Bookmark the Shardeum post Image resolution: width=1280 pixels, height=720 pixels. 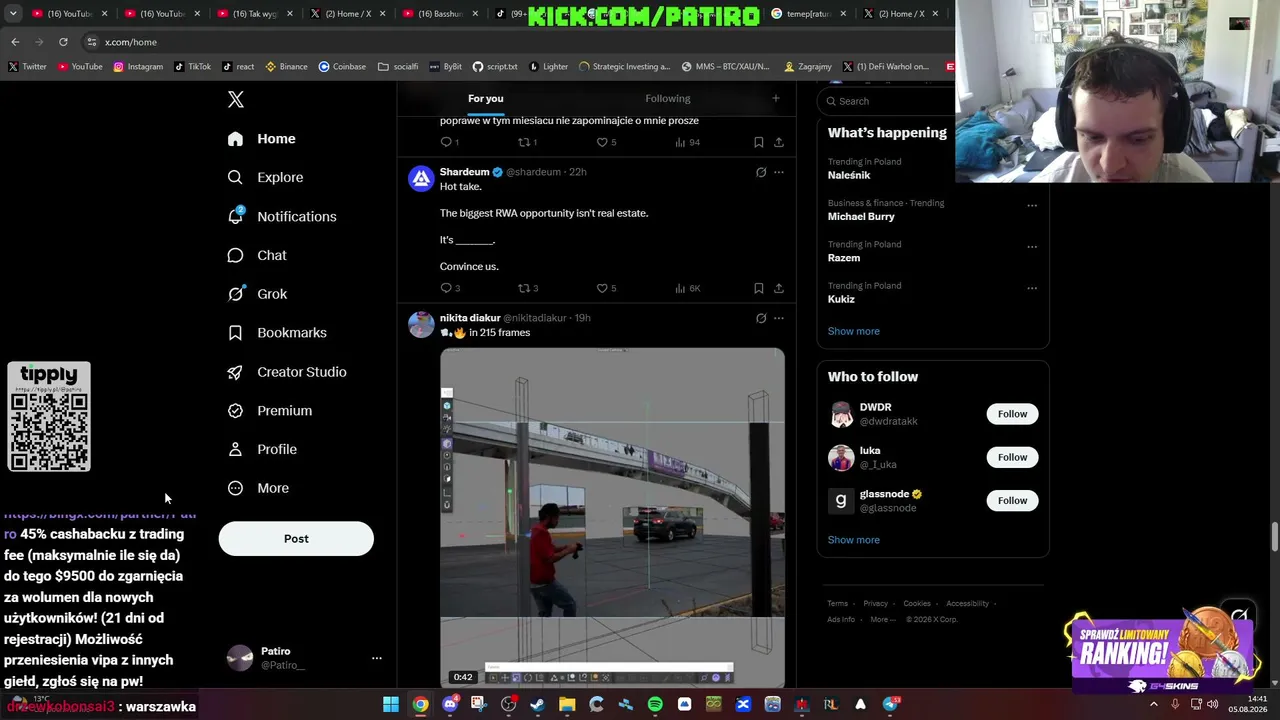pyautogui.click(x=758, y=288)
